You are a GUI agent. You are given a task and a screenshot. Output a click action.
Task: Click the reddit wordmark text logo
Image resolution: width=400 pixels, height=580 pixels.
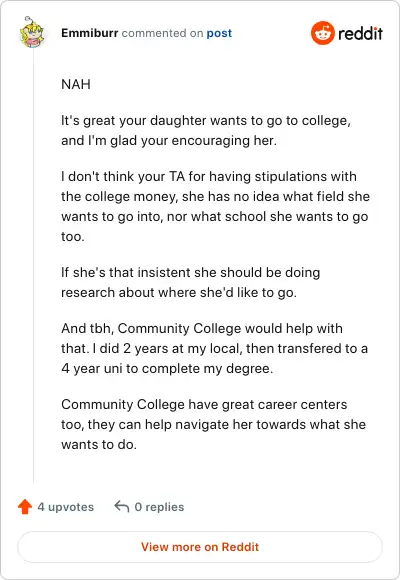(360, 33)
